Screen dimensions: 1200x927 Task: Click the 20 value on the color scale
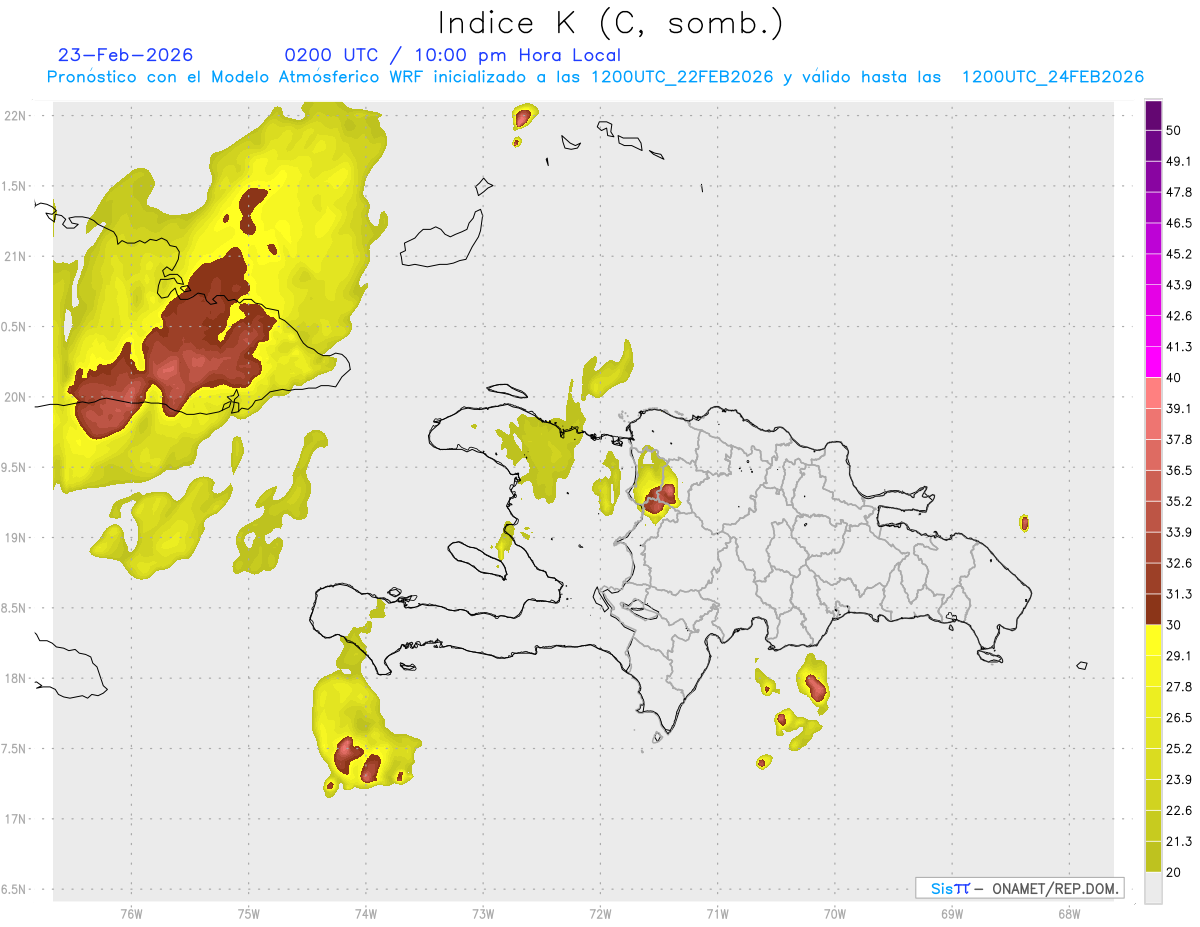tap(1175, 872)
